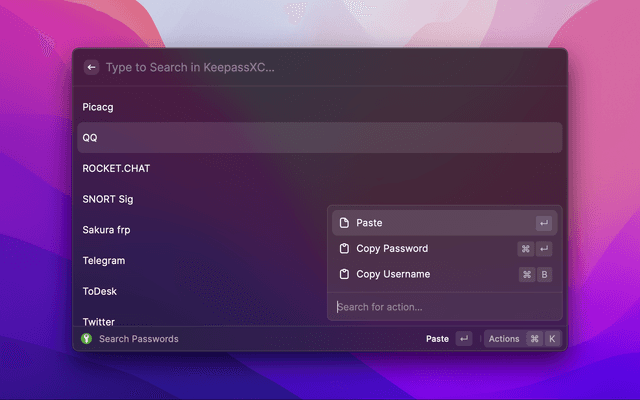640x400 pixels.
Task: Click the Paste document icon
Action: click(x=344, y=223)
